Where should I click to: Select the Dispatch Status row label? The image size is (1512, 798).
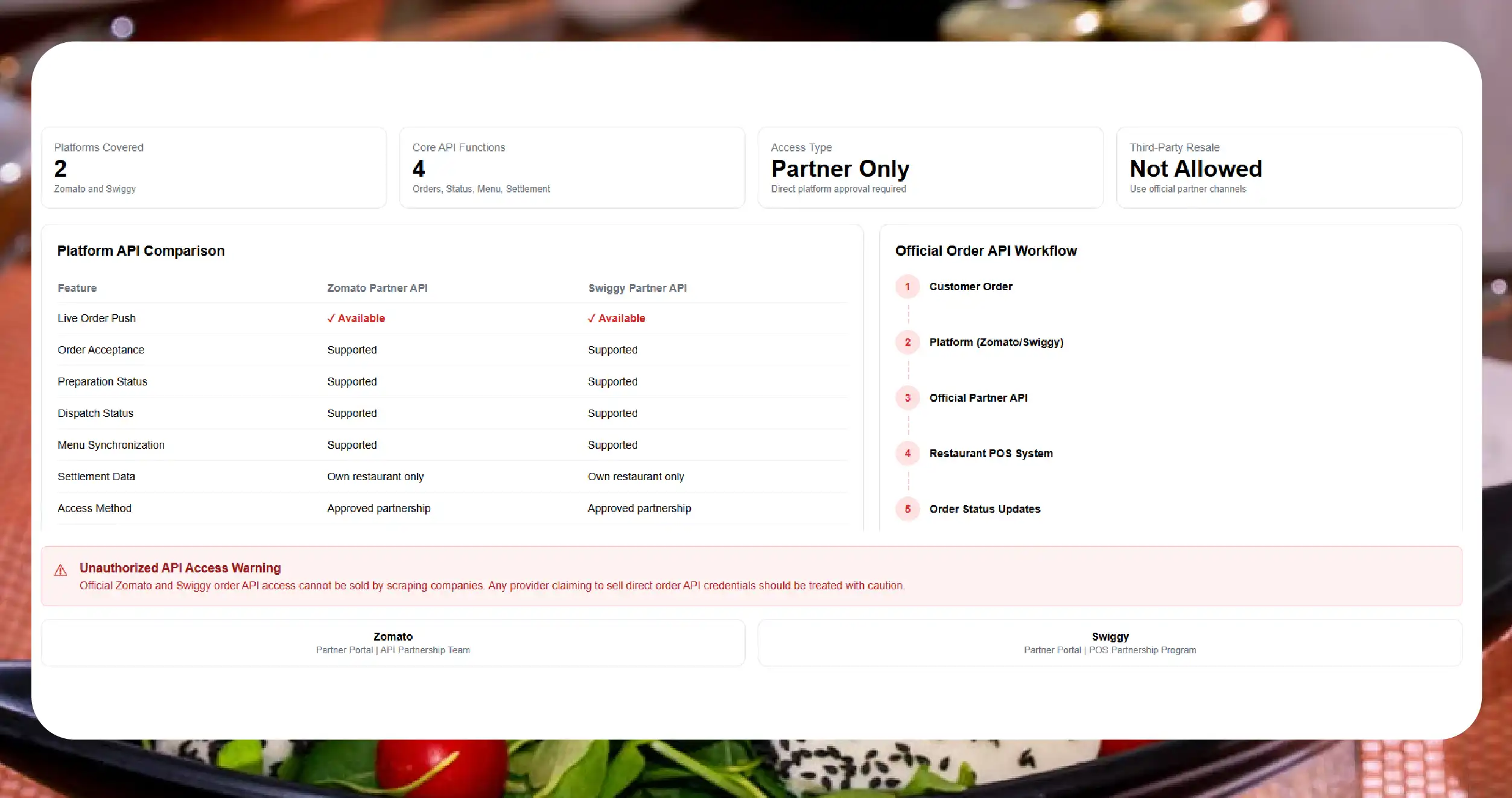[95, 413]
